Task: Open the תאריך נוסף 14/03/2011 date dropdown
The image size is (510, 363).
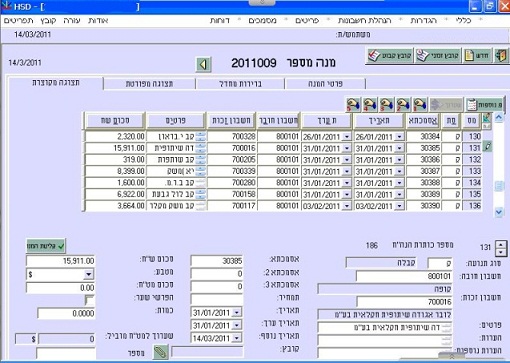Action: [x=237, y=338]
